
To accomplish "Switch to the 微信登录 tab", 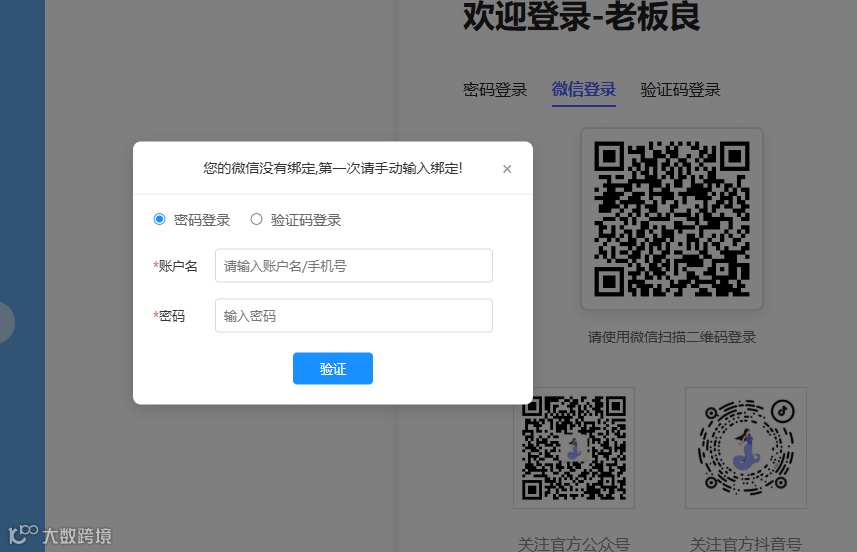I will click(584, 89).
